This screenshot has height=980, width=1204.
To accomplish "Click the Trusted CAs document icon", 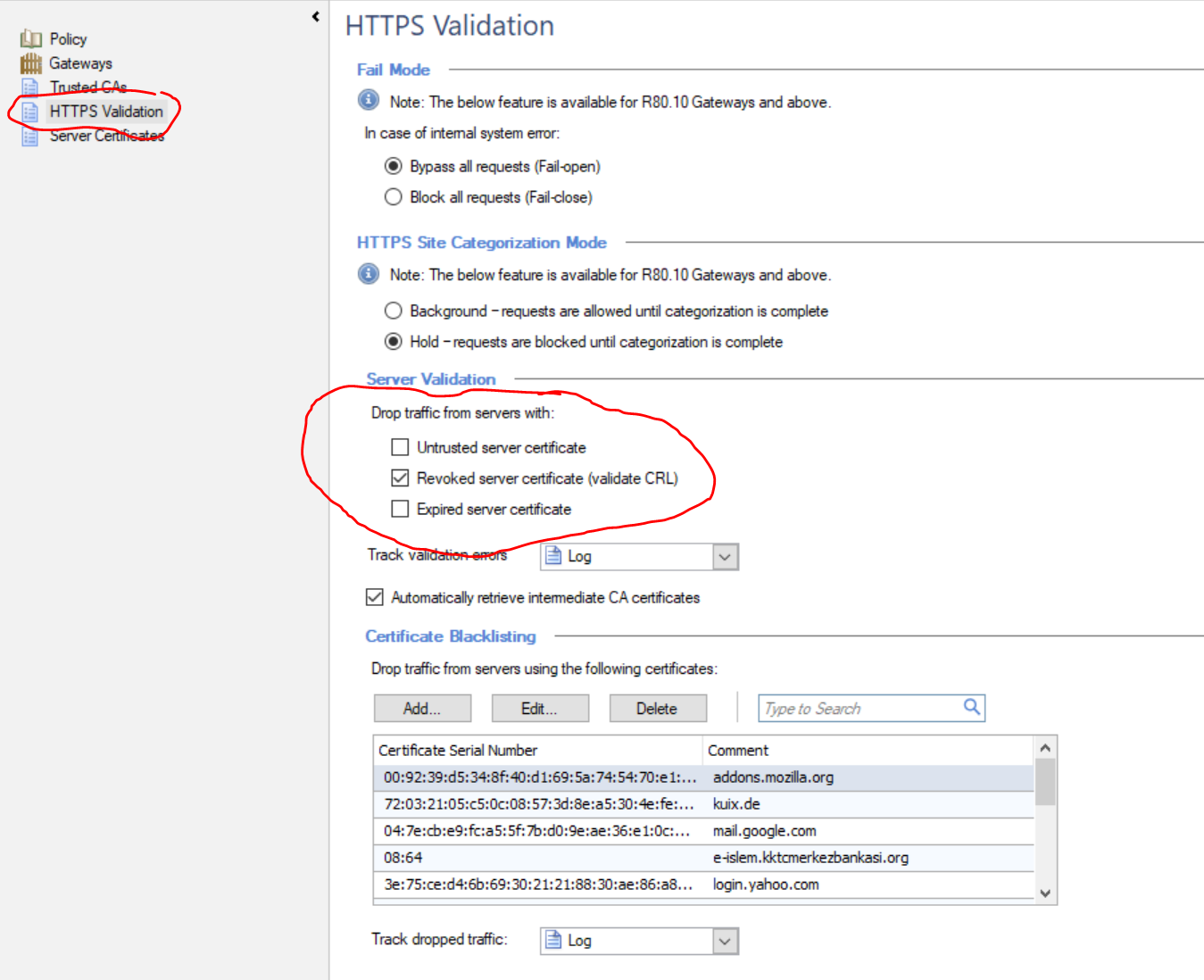I will pyautogui.click(x=29, y=87).
